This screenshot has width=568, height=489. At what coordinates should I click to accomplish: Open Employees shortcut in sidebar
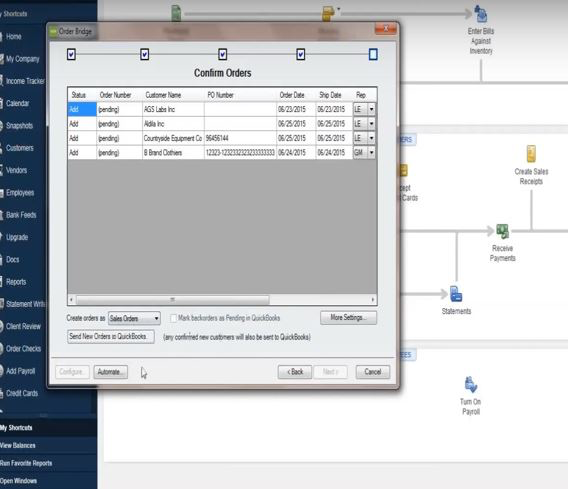pyautogui.click(x=20, y=193)
